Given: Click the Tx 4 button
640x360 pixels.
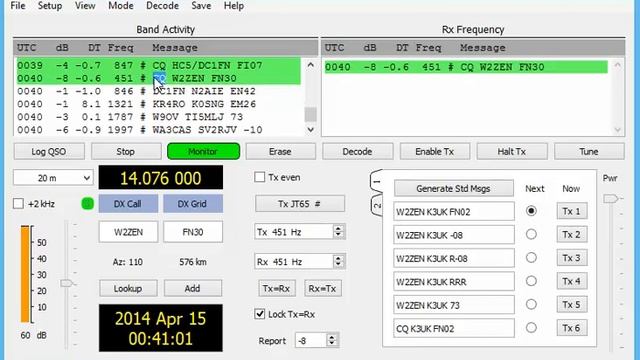Looking at the screenshot, I should pyautogui.click(x=572, y=281).
